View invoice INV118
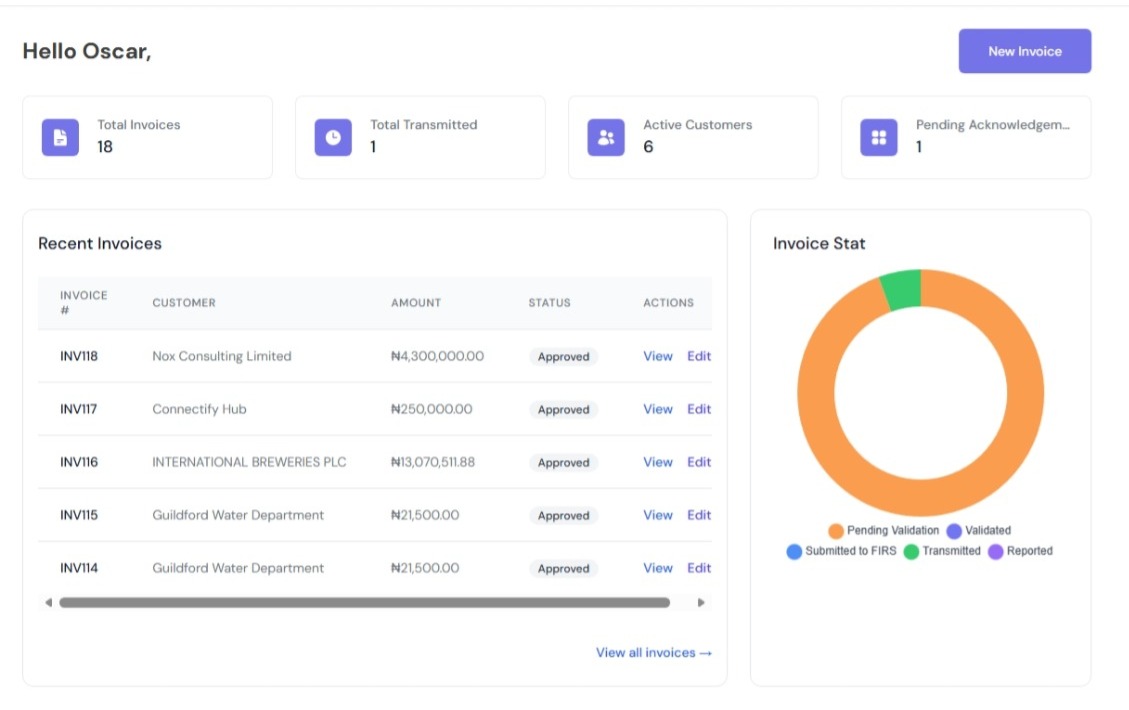Screen dimensions: 1129x710 [657, 356]
